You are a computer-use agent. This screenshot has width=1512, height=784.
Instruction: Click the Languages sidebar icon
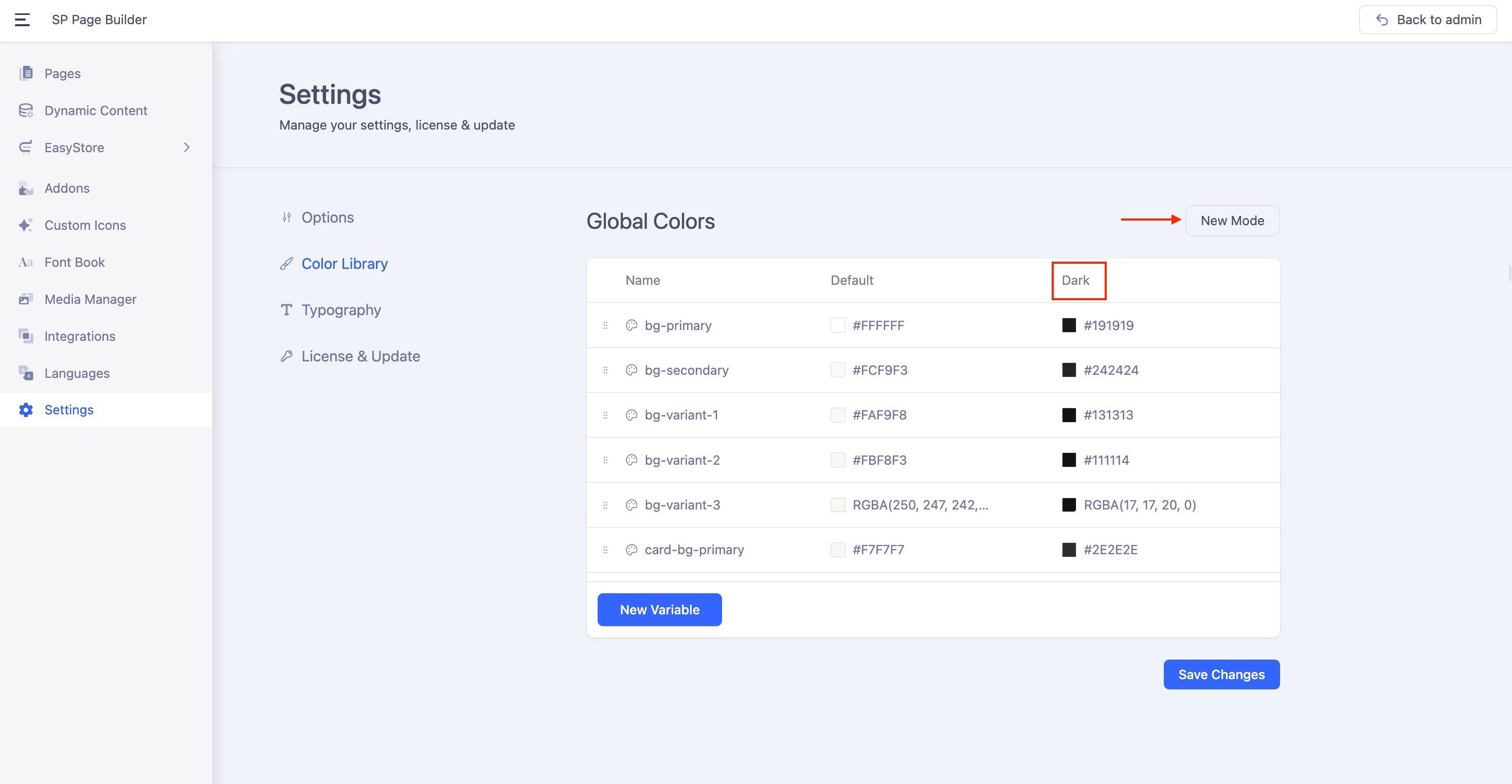pyautogui.click(x=26, y=373)
